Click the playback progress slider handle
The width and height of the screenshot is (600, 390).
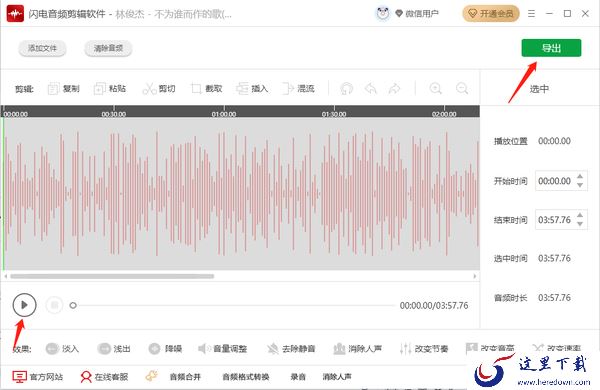pyautogui.click(x=73, y=305)
